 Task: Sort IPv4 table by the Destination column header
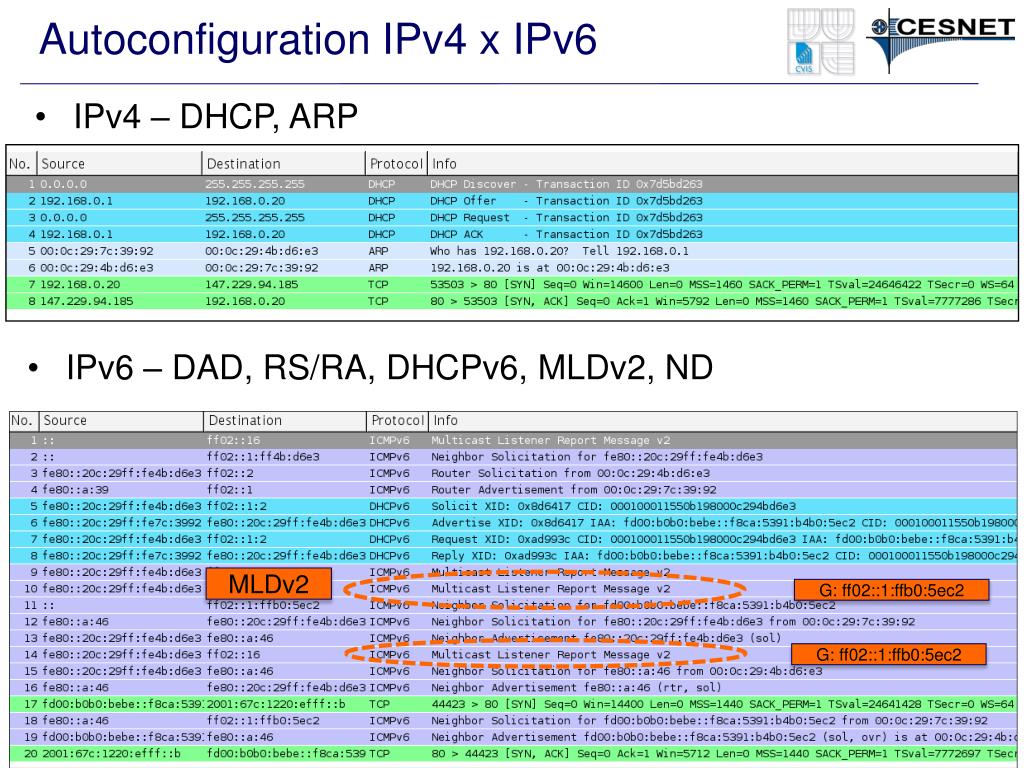(283, 164)
